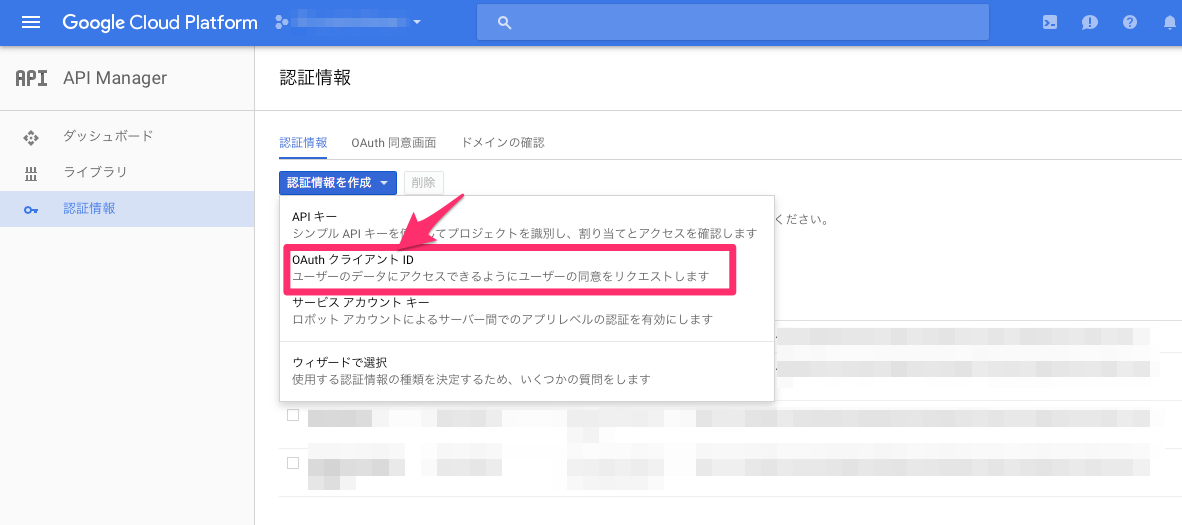Click the Google Cloud Platform logo text
Image resolution: width=1182 pixels, height=525 pixels.
(x=160, y=23)
